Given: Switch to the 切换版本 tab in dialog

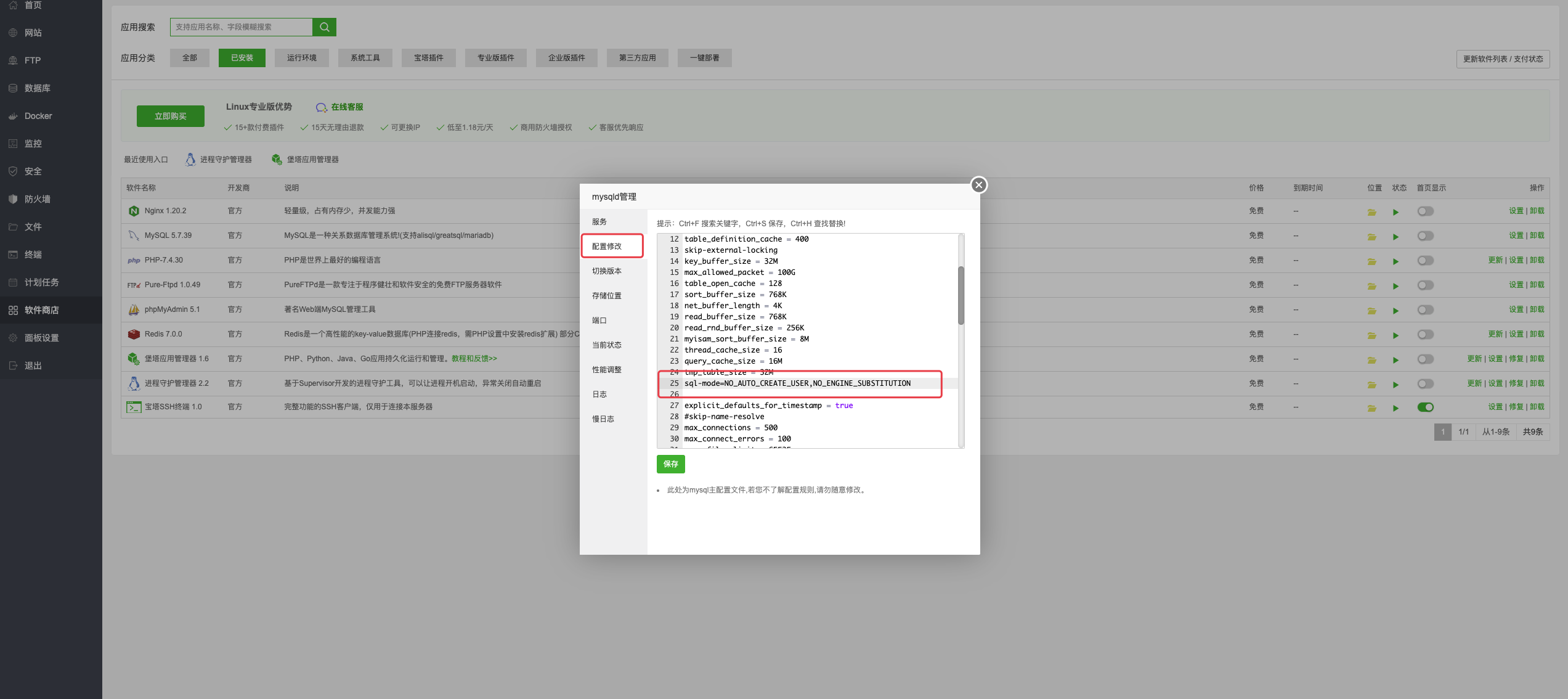Looking at the screenshot, I should [x=606, y=271].
